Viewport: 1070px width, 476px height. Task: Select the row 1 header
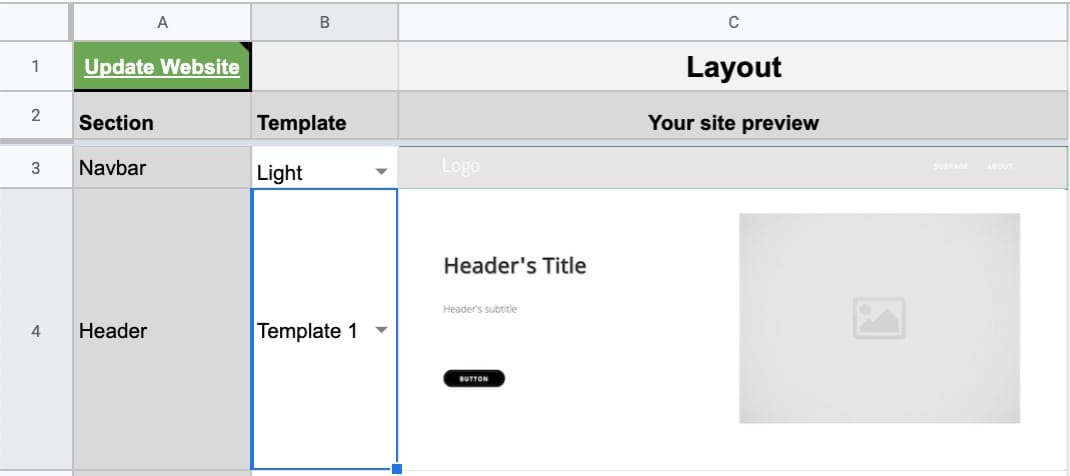(36, 67)
